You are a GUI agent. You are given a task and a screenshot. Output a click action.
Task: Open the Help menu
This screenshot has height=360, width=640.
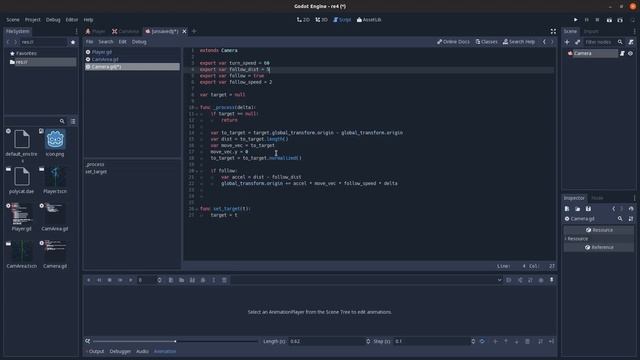coord(89,20)
